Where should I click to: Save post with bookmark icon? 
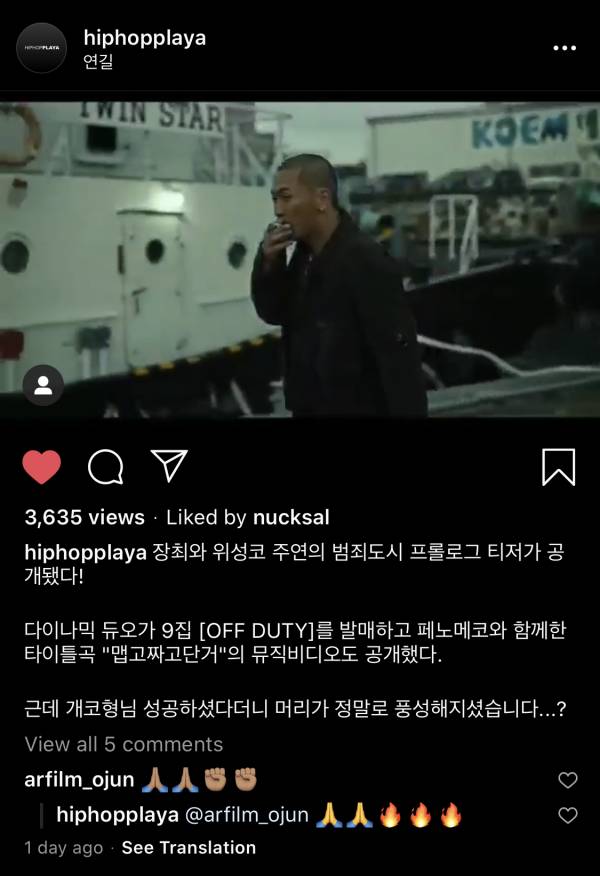pos(559,466)
